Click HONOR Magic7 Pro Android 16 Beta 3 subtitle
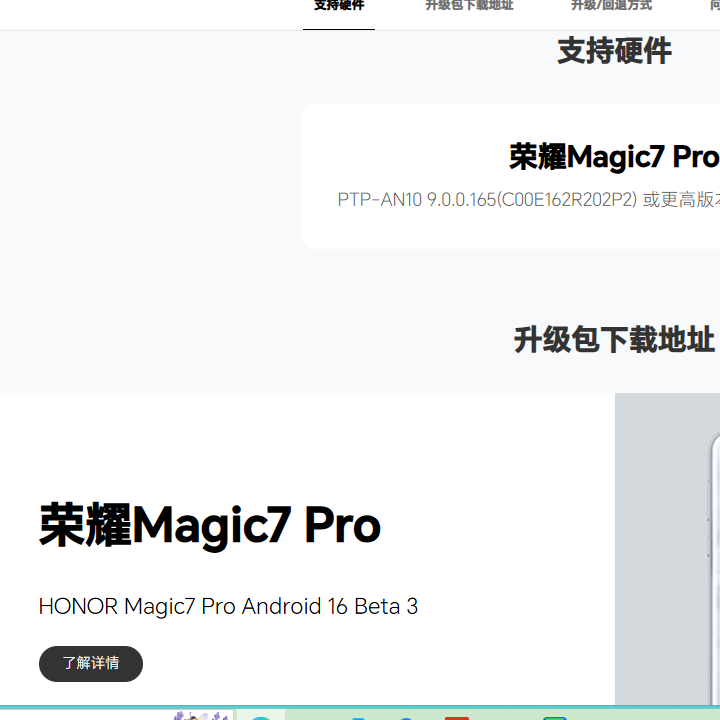 tap(228, 606)
